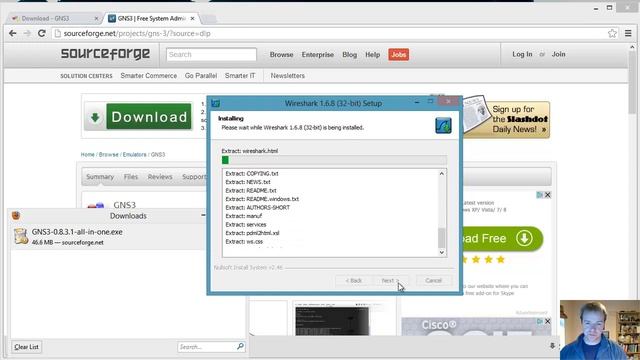Viewport: 640px width, 360px height.
Task: Click the red Jobs button
Action: tap(398, 55)
